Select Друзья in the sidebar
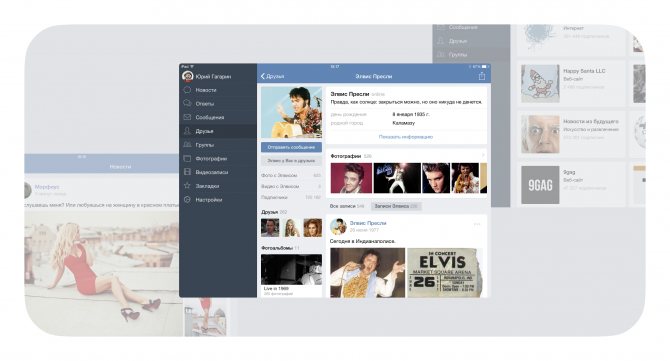670x361 pixels. pos(218,131)
